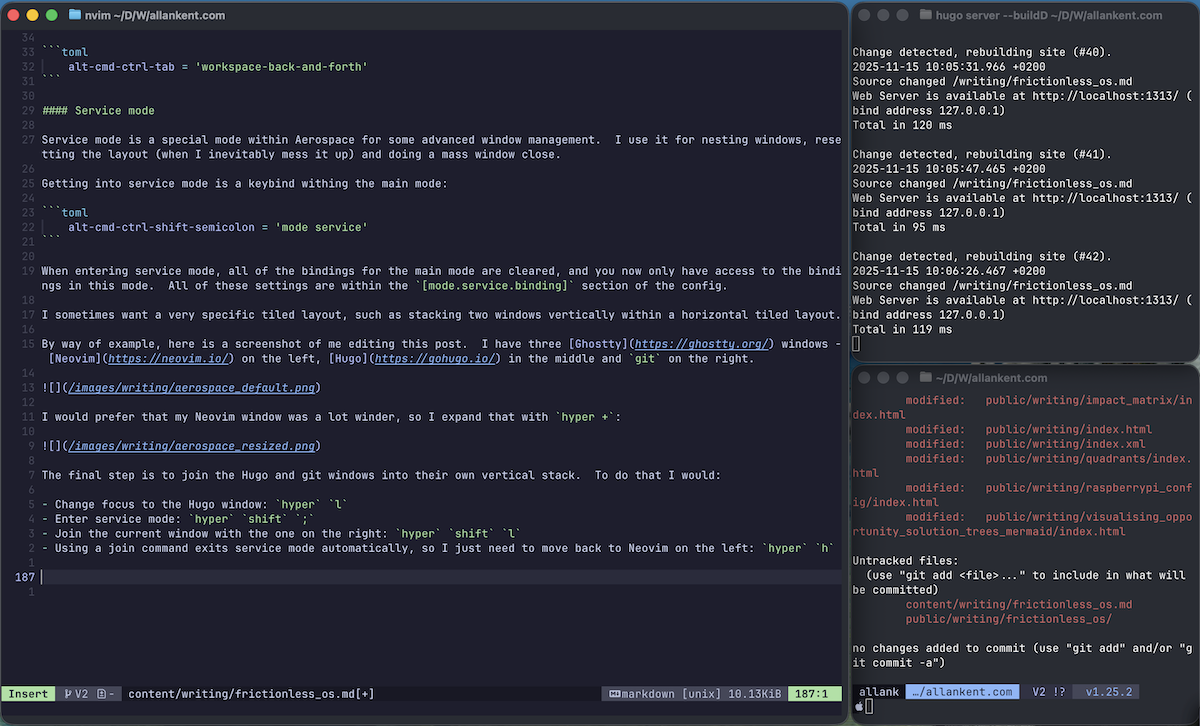1200x726 pixels.
Task: Click the git branch icon in nvim statusline
Action: (69, 693)
